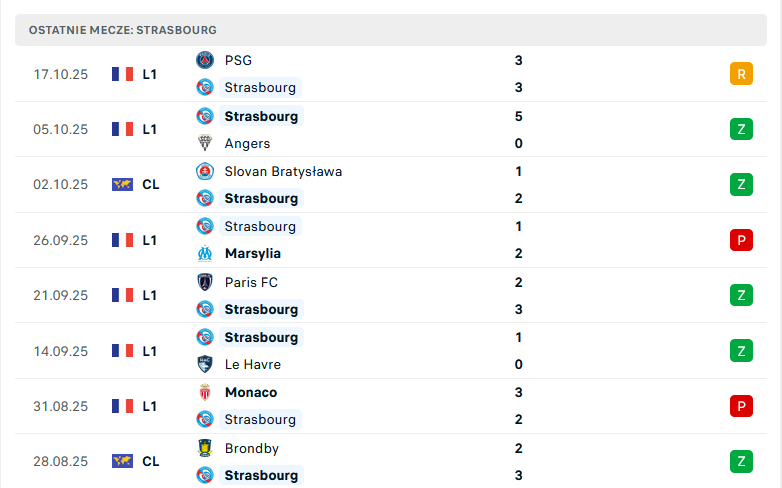The image size is (782, 488).
Task: Click the red P badge for Marsylia match
Action: tap(741, 240)
